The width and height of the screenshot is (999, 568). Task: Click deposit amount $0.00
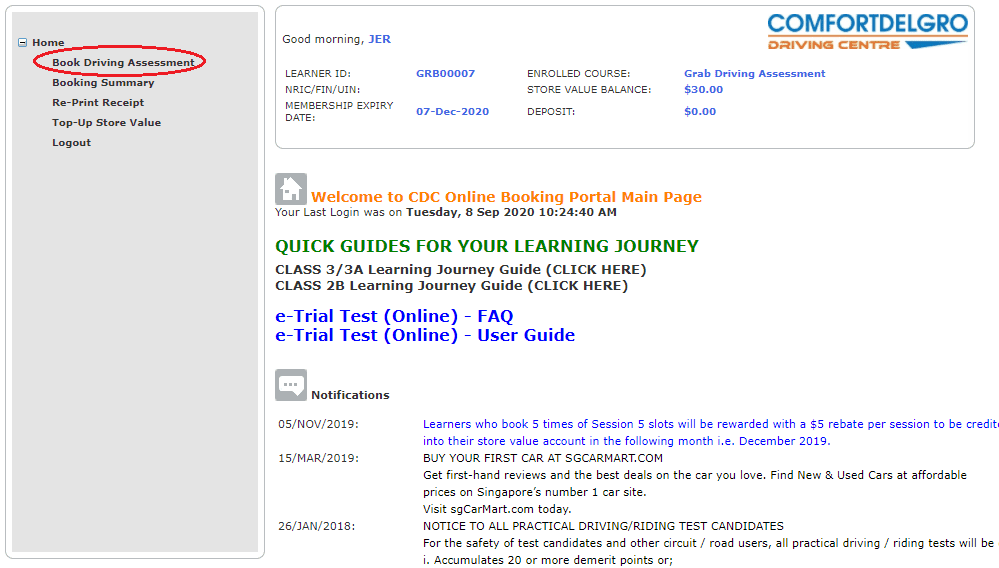pyautogui.click(x=700, y=111)
